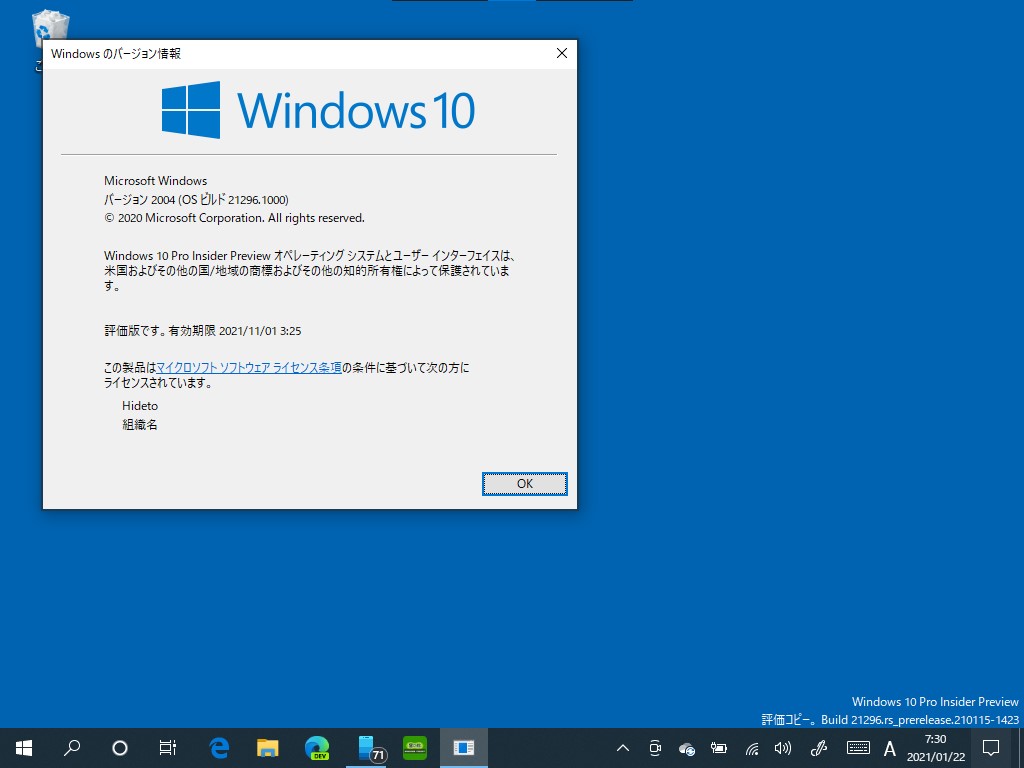Screen dimensions: 1024x768
Task: Open Wi-Fi network settings from the tray
Action: tap(751, 747)
